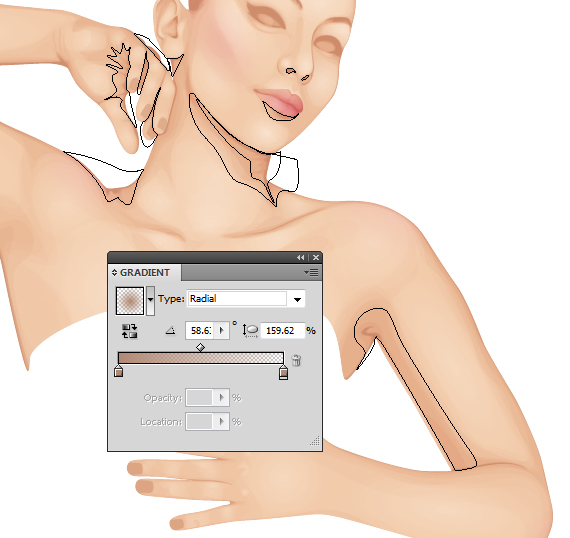Collapse the Gradient panel with double arrows
The width and height of the screenshot is (570, 538).
click(x=300, y=257)
